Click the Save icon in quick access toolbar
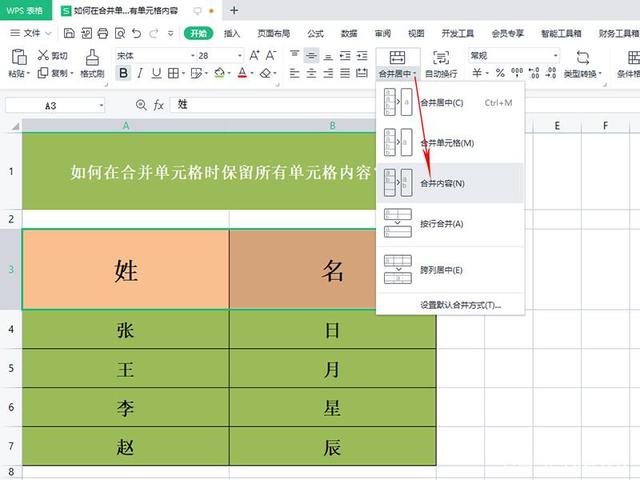The width and height of the screenshot is (640, 480). click(69, 33)
